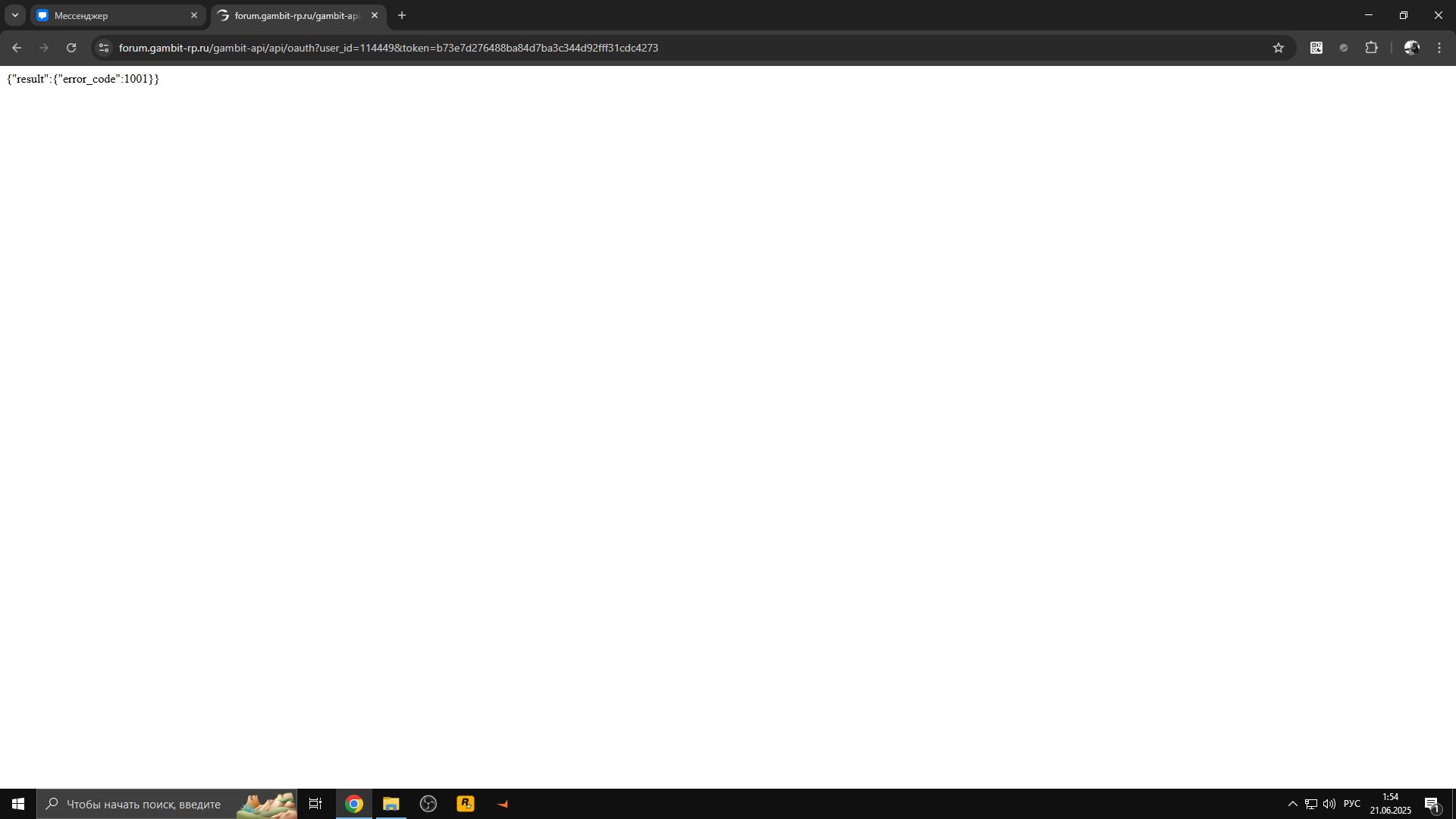Open the Windows Start menu
The height and width of the screenshot is (819, 1456).
click(x=18, y=804)
